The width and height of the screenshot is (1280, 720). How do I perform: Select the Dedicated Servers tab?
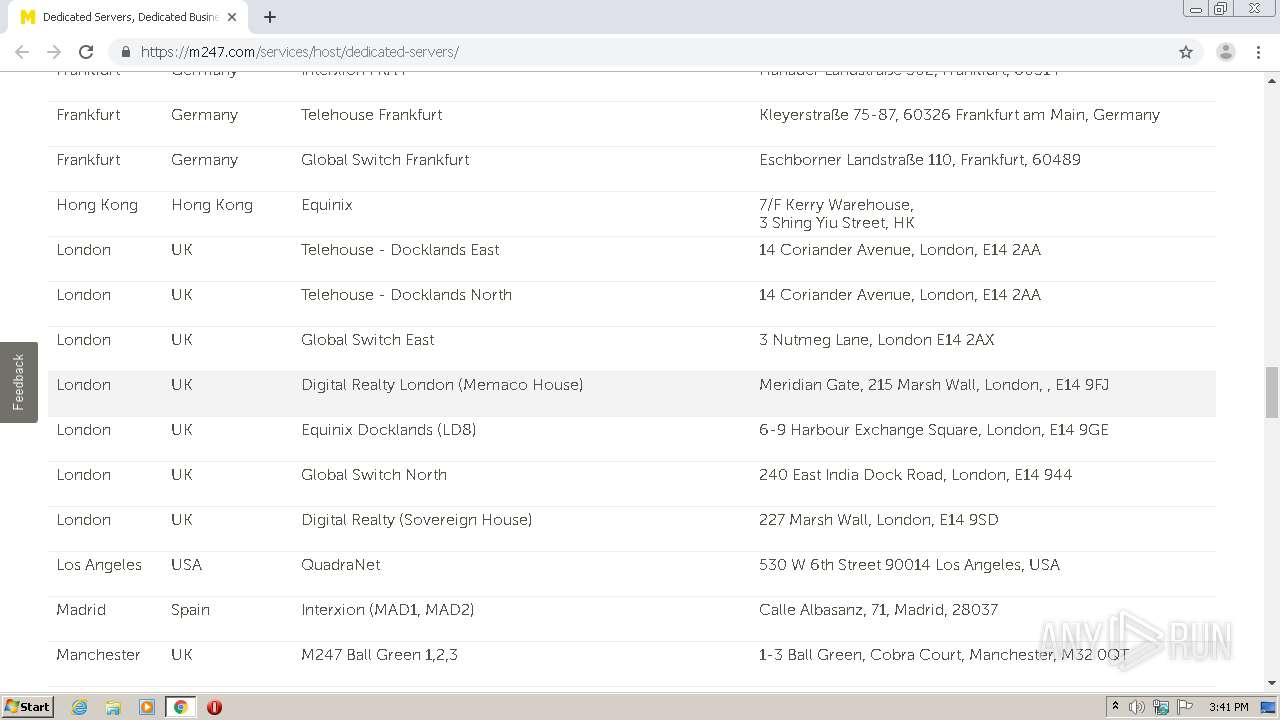point(130,17)
